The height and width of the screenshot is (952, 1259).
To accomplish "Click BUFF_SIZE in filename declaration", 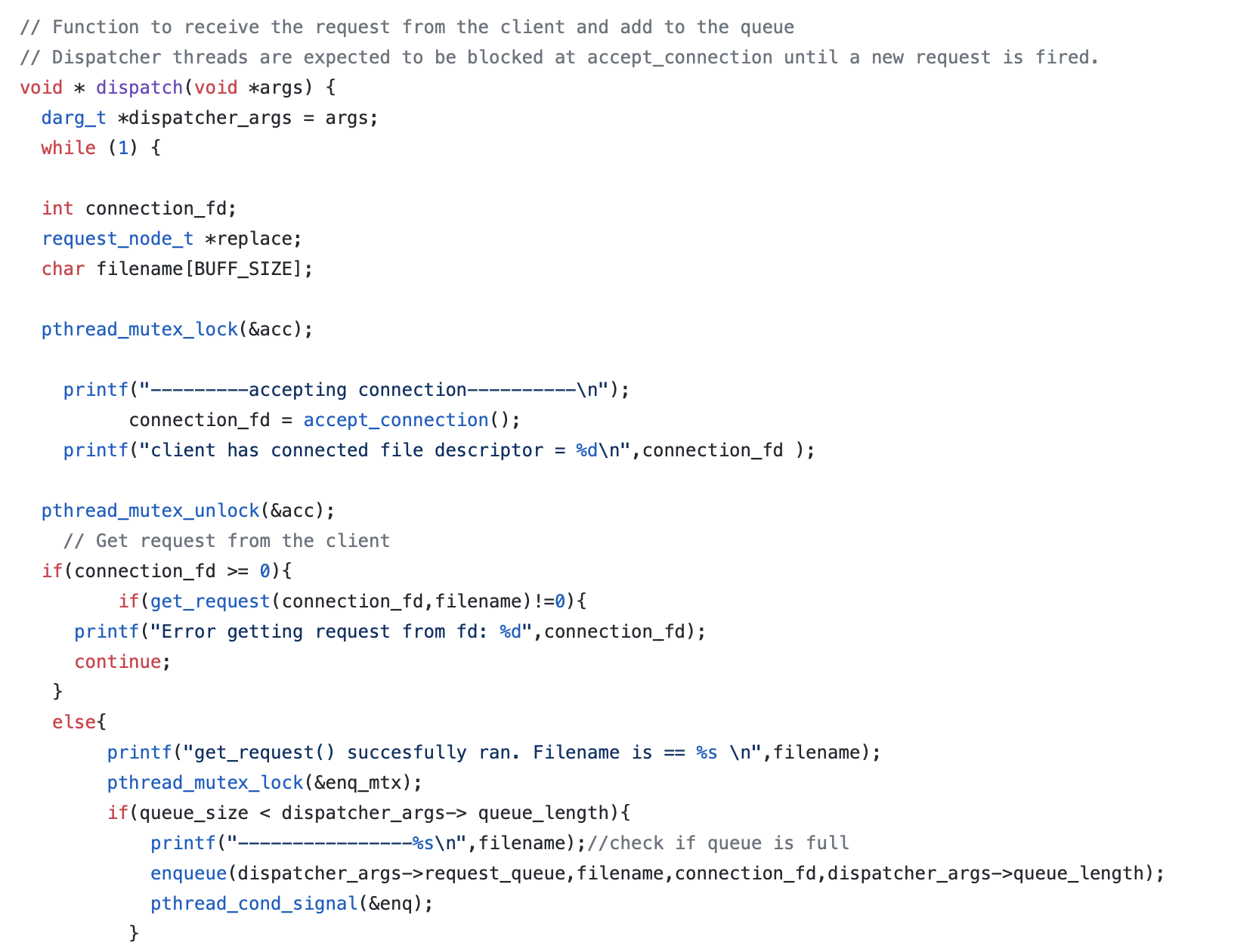I will (x=248, y=269).
